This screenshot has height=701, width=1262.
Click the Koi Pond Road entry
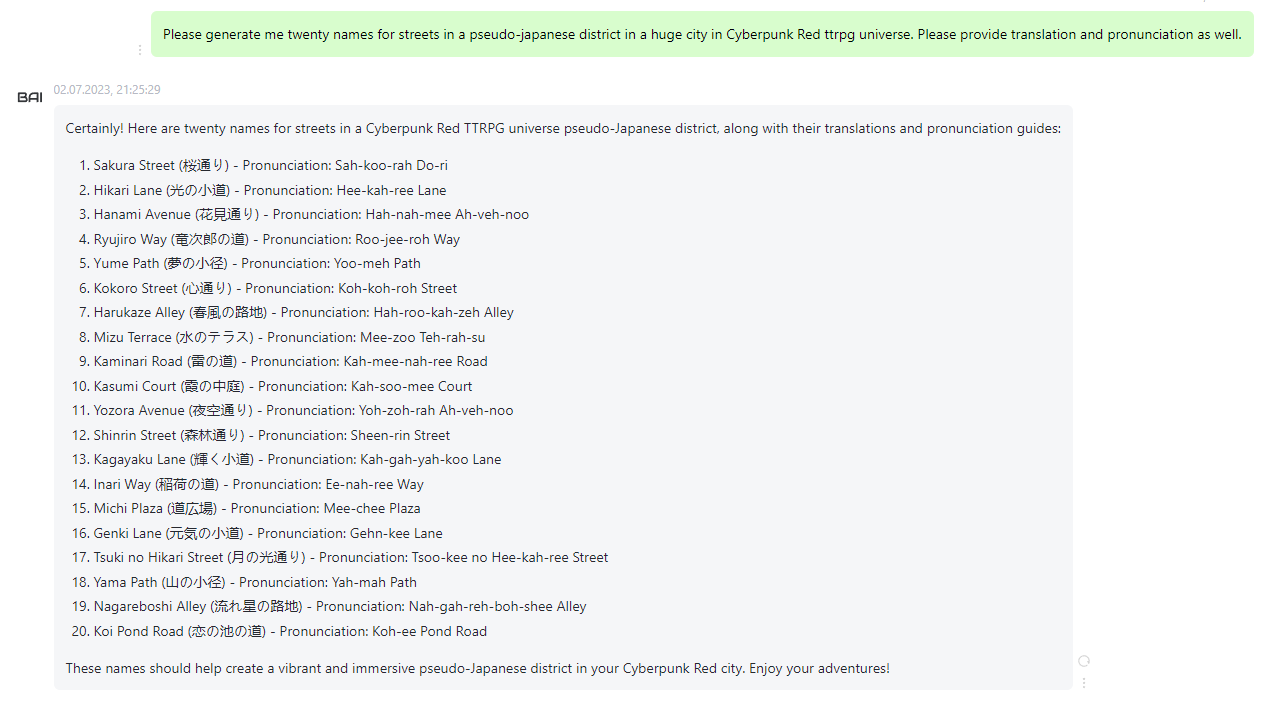[x=290, y=632]
